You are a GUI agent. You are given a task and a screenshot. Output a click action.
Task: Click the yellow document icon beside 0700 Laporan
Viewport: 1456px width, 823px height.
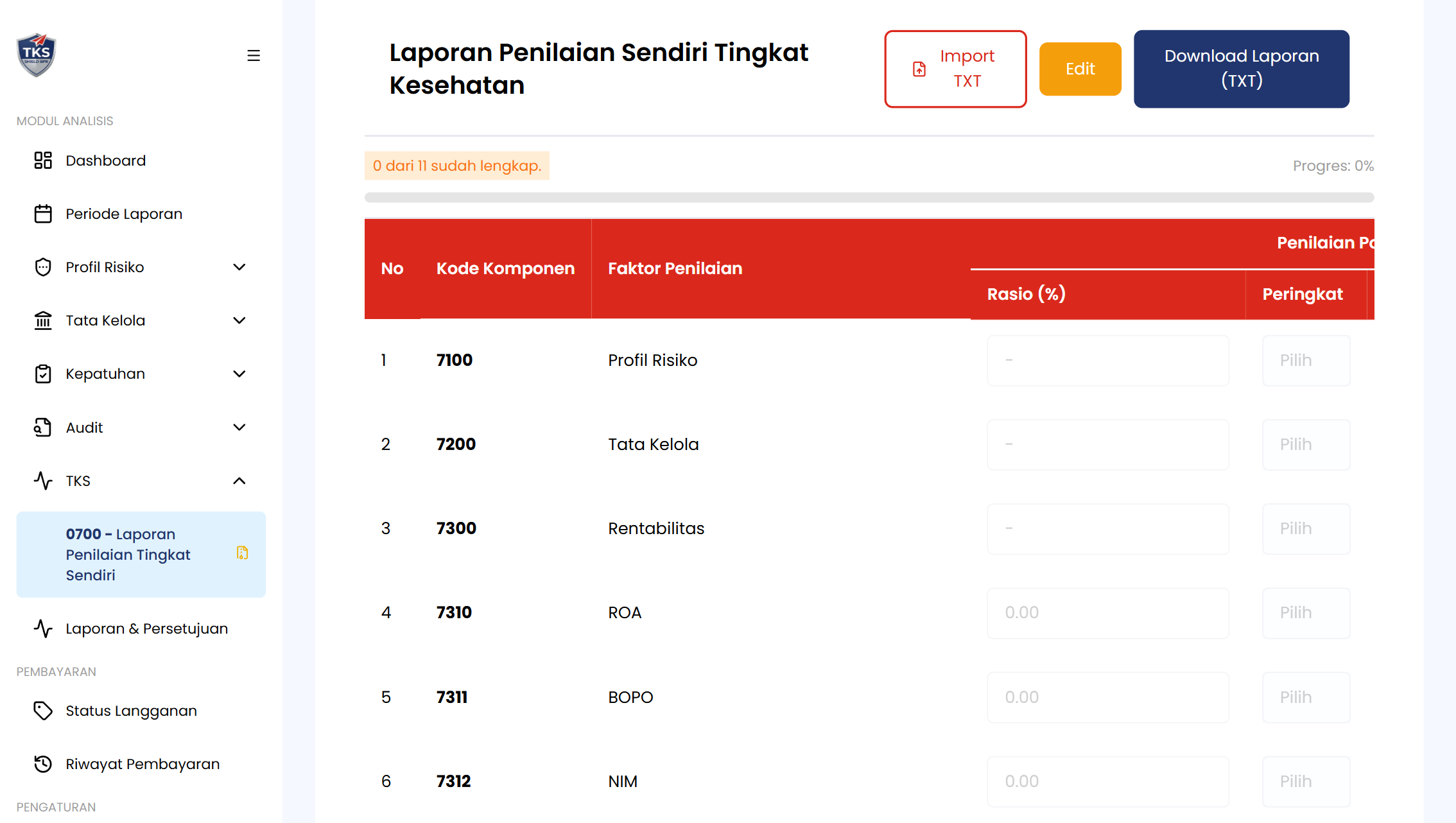click(x=242, y=553)
